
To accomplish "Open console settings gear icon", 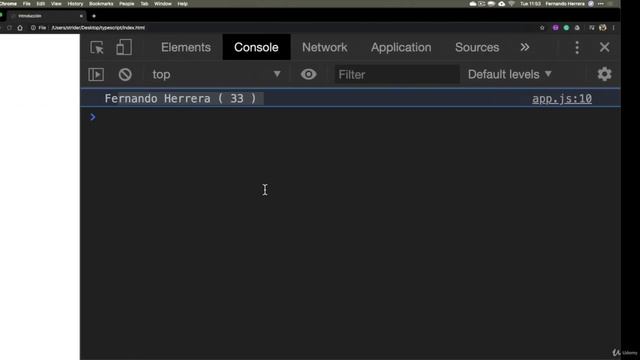I will pos(604,74).
